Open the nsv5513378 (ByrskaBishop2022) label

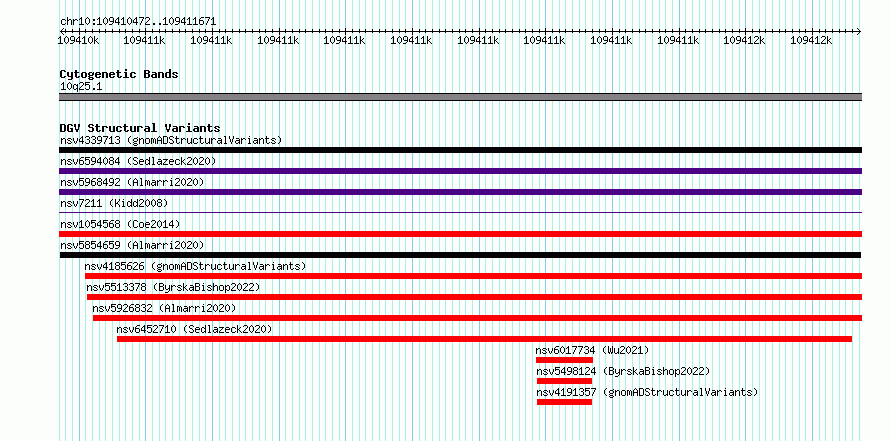click(x=173, y=287)
